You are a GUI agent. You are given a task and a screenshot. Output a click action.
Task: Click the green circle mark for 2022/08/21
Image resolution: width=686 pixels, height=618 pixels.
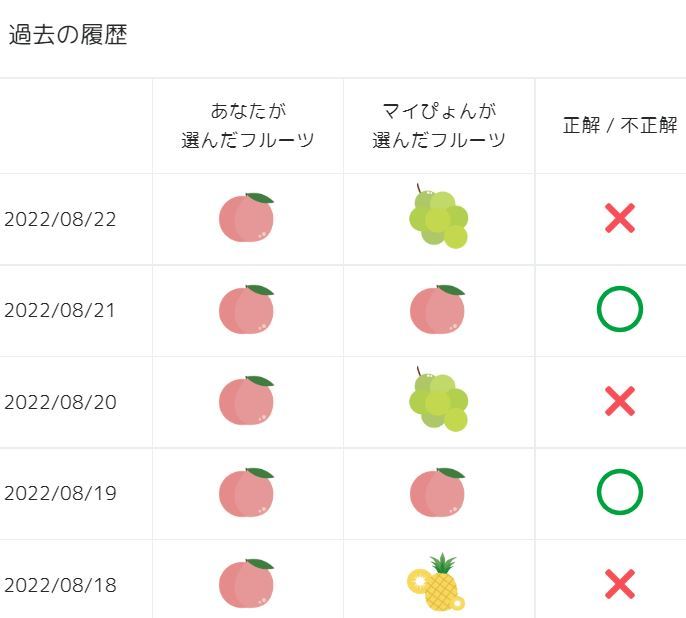620,309
